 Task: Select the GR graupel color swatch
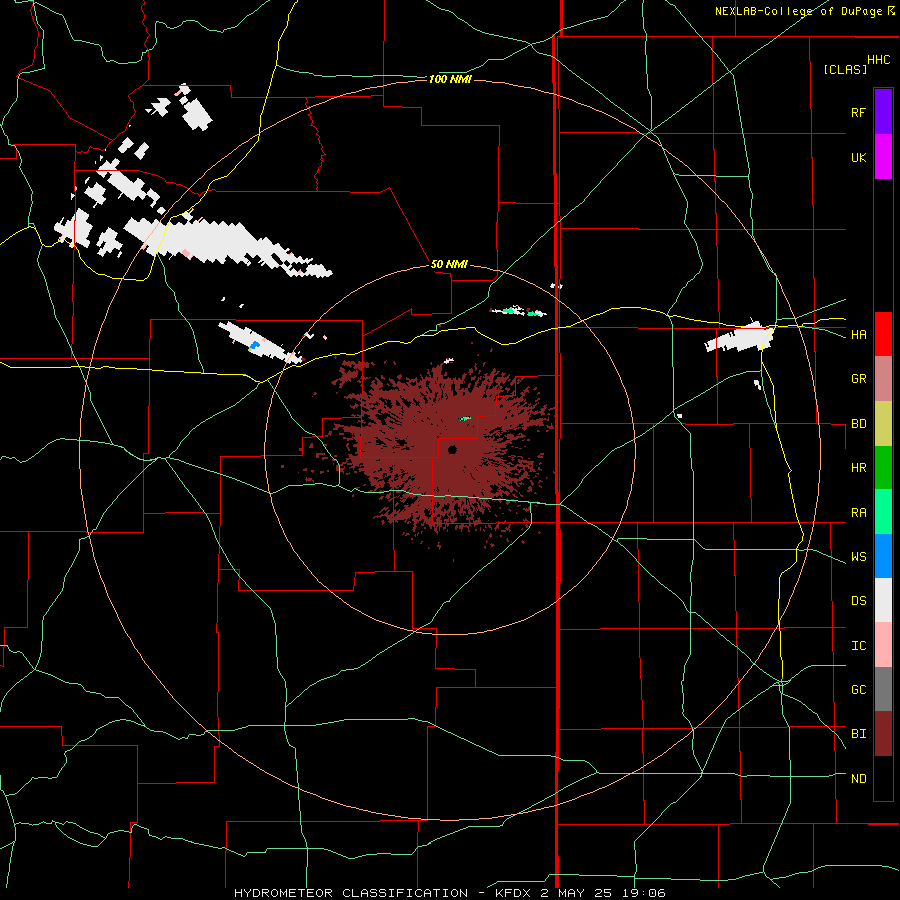click(883, 379)
